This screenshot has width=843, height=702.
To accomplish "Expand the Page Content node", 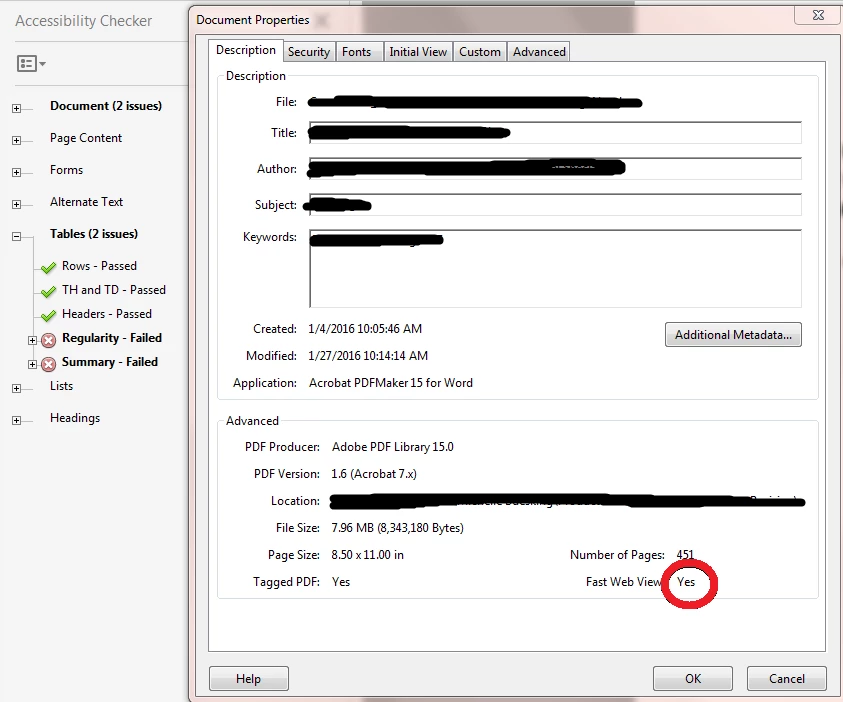I will (17, 141).
